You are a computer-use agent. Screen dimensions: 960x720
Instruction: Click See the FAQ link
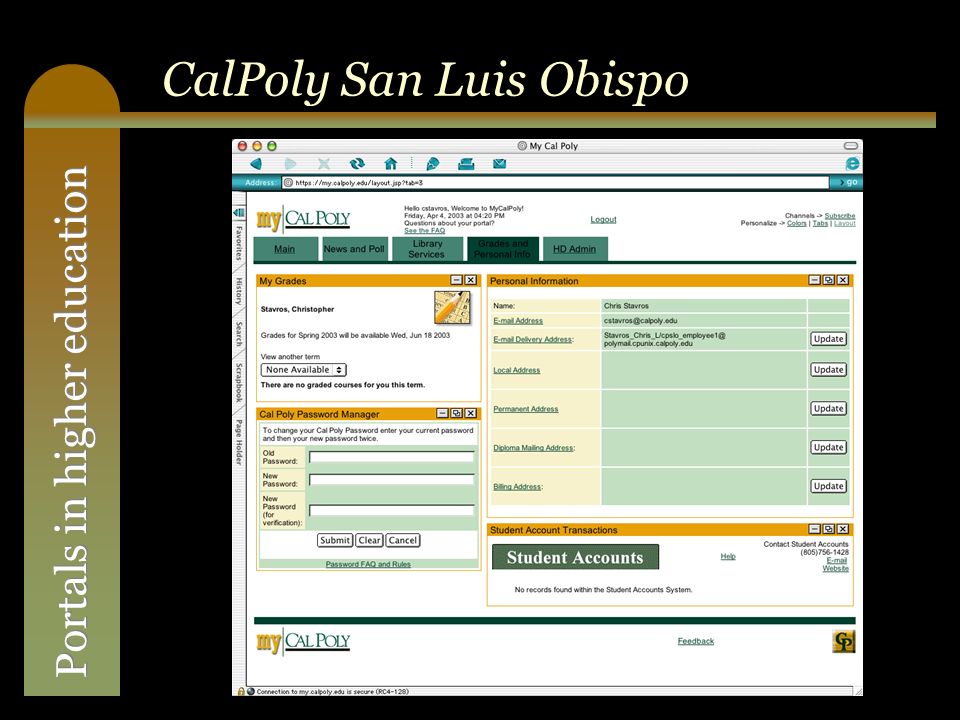(x=424, y=231)
